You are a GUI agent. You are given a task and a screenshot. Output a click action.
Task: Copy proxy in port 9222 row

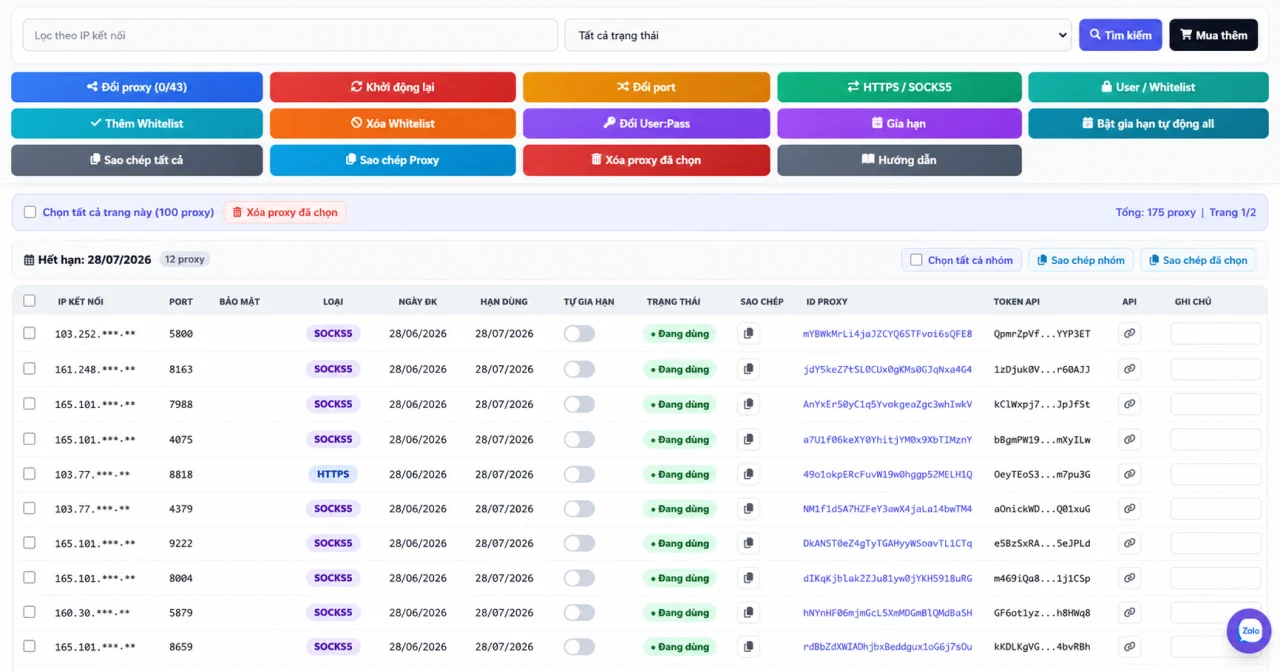coord(748,543)
